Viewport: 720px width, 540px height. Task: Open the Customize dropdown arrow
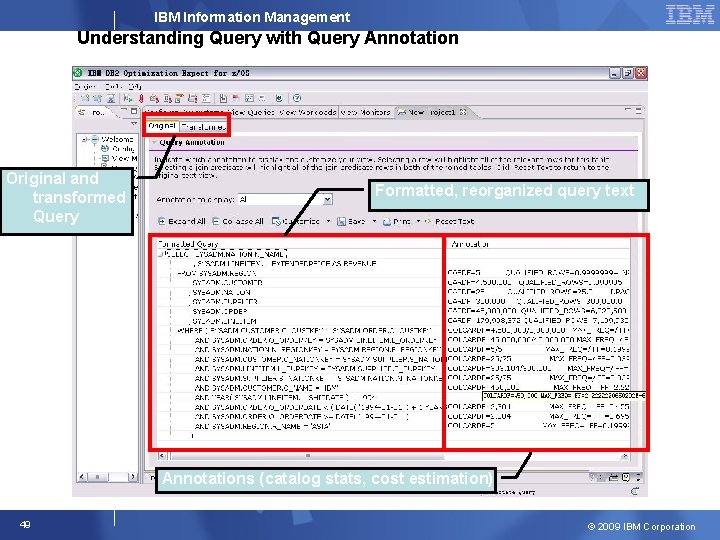(x=328, y=221)
